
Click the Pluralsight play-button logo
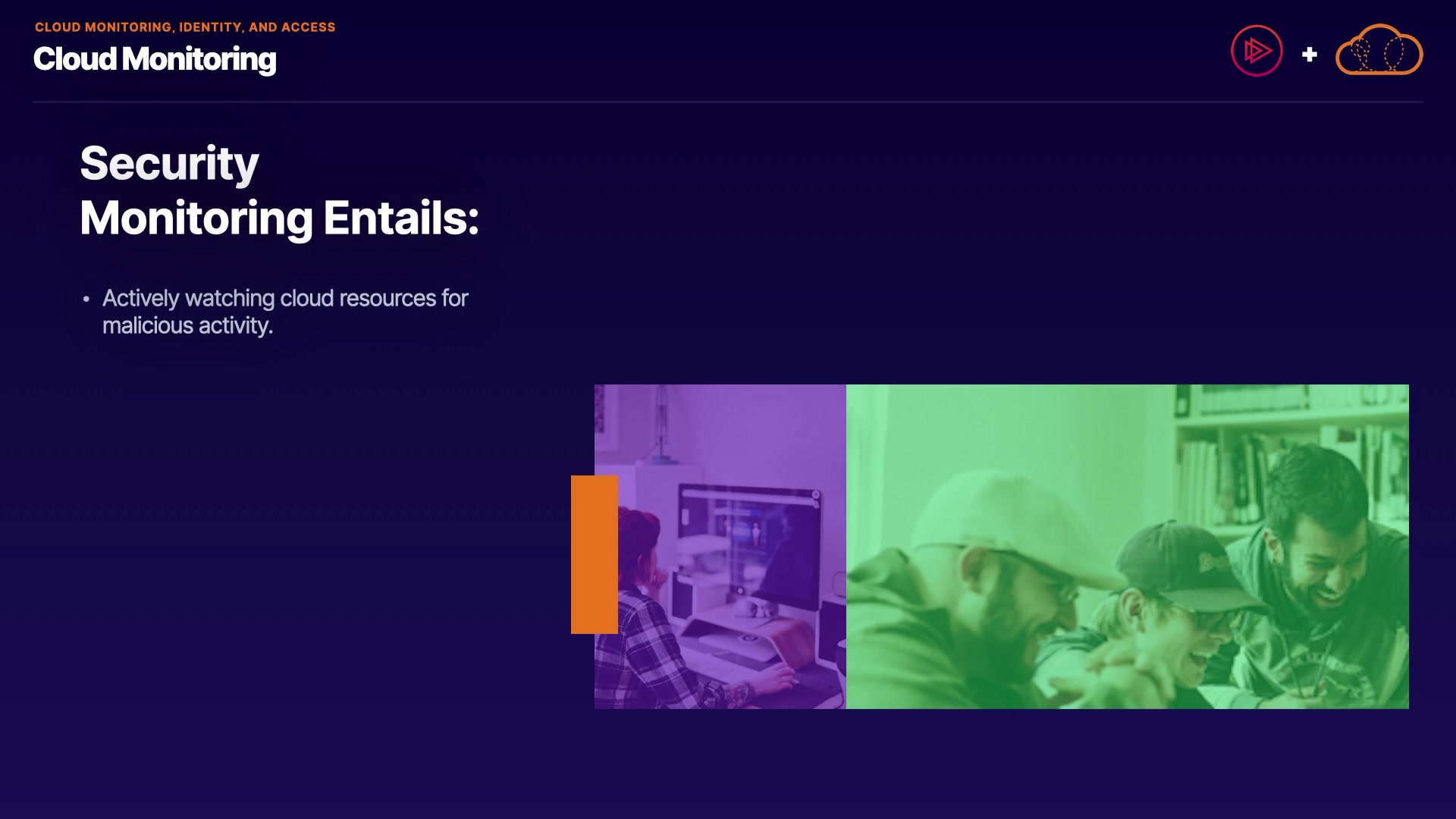coord(1256,52)
